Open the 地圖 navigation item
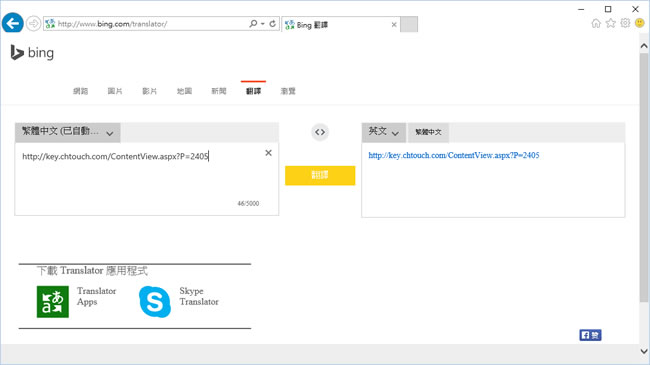 click(x=184, y=91)
